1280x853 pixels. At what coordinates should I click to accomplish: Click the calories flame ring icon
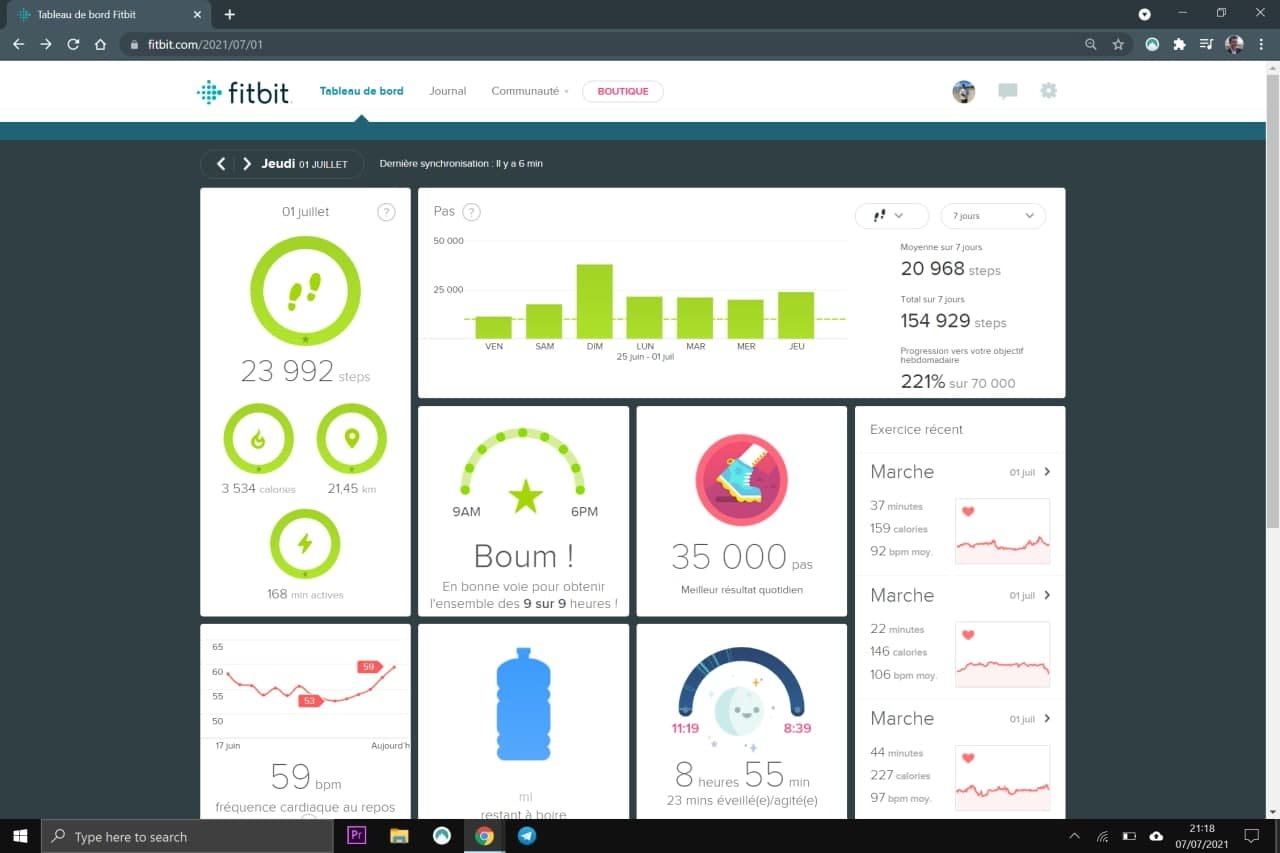(x=258, y=438)
